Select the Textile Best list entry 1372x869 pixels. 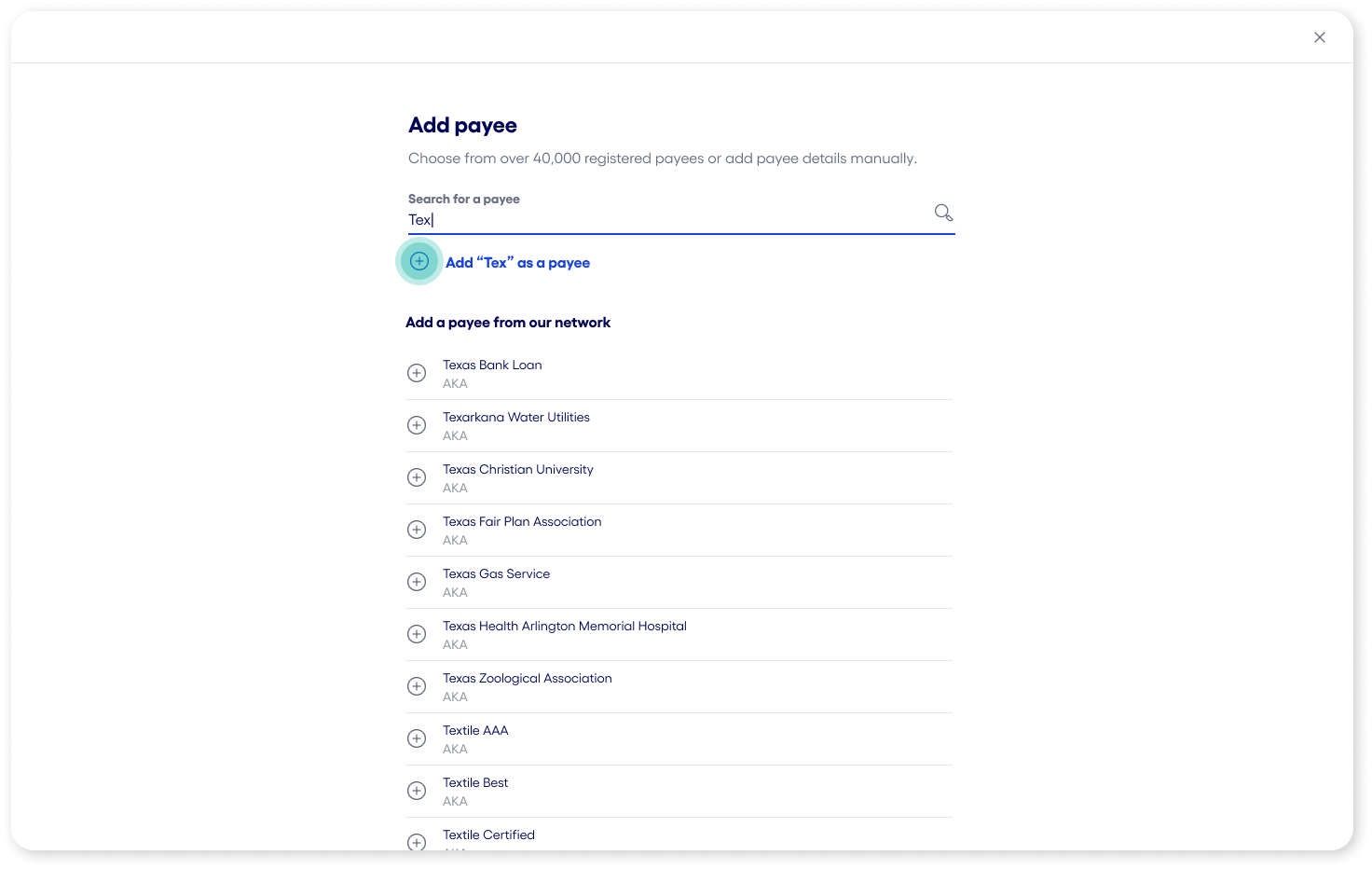point(475,782)
